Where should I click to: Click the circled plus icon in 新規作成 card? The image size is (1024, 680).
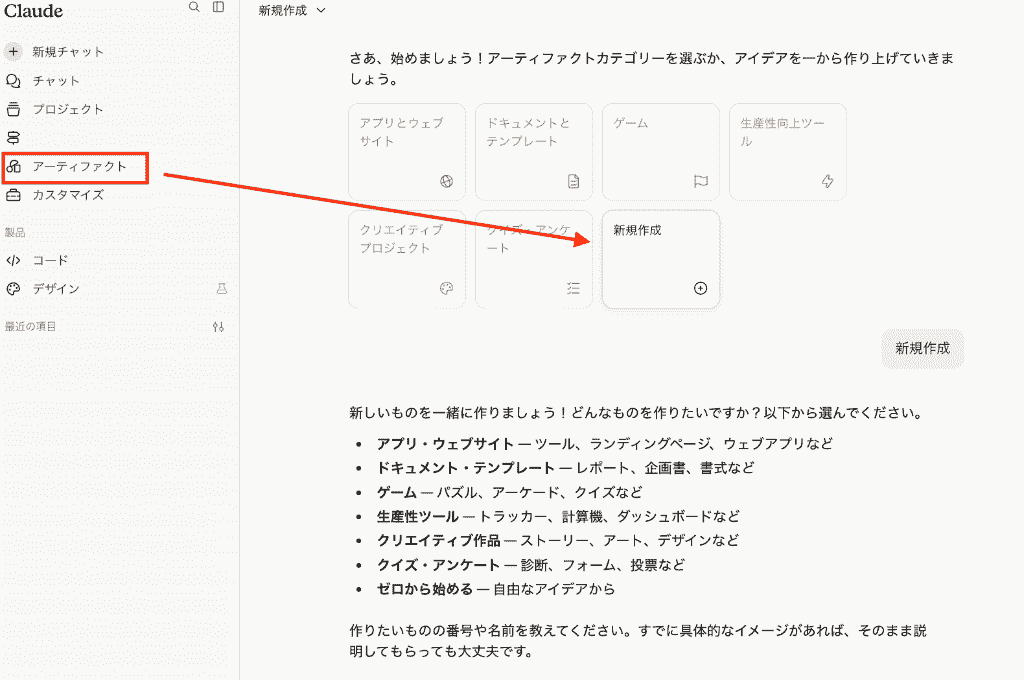(701, 289)
